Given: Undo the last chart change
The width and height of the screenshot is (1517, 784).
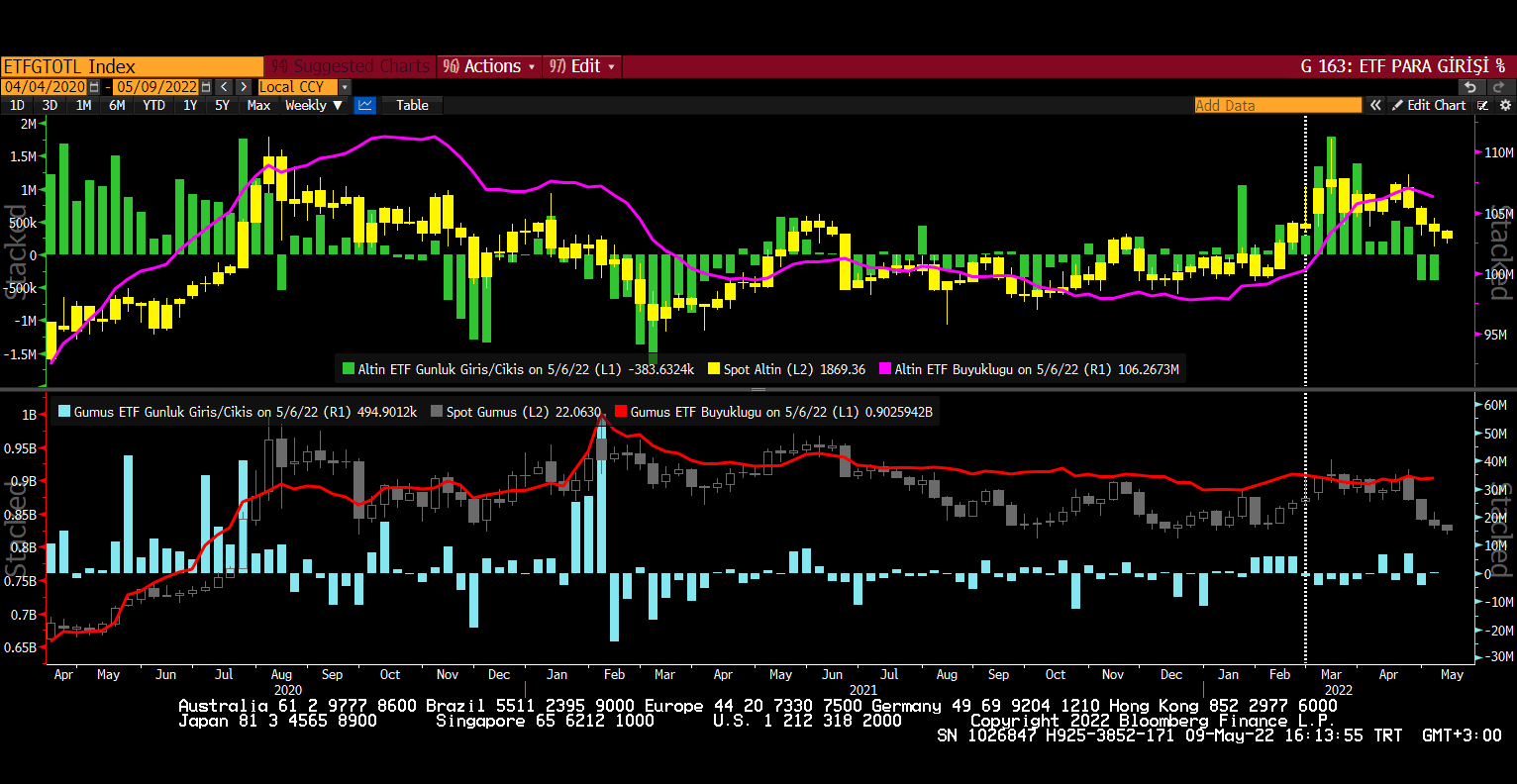Looking at the screenshot, I should pyautogui.click(x=1470, y=87).
